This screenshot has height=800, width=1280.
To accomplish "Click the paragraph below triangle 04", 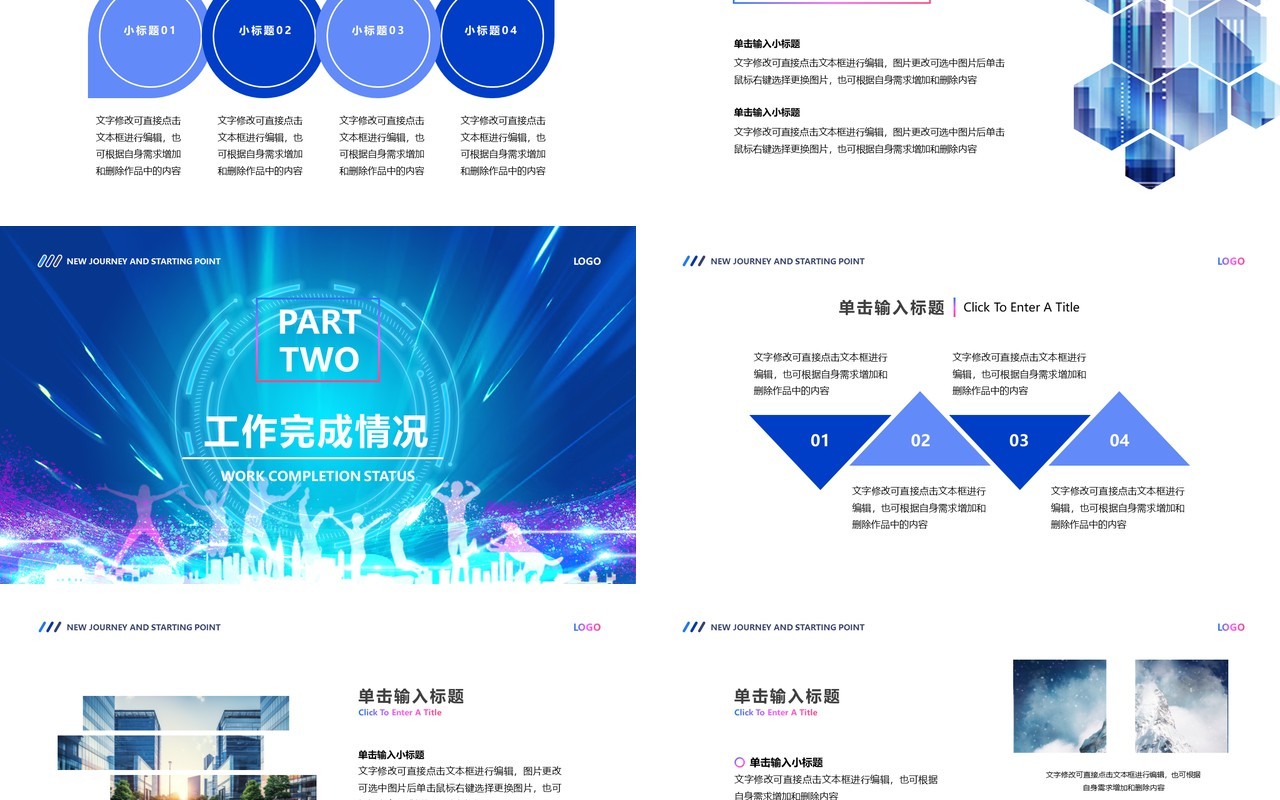I will (1118, 508).
